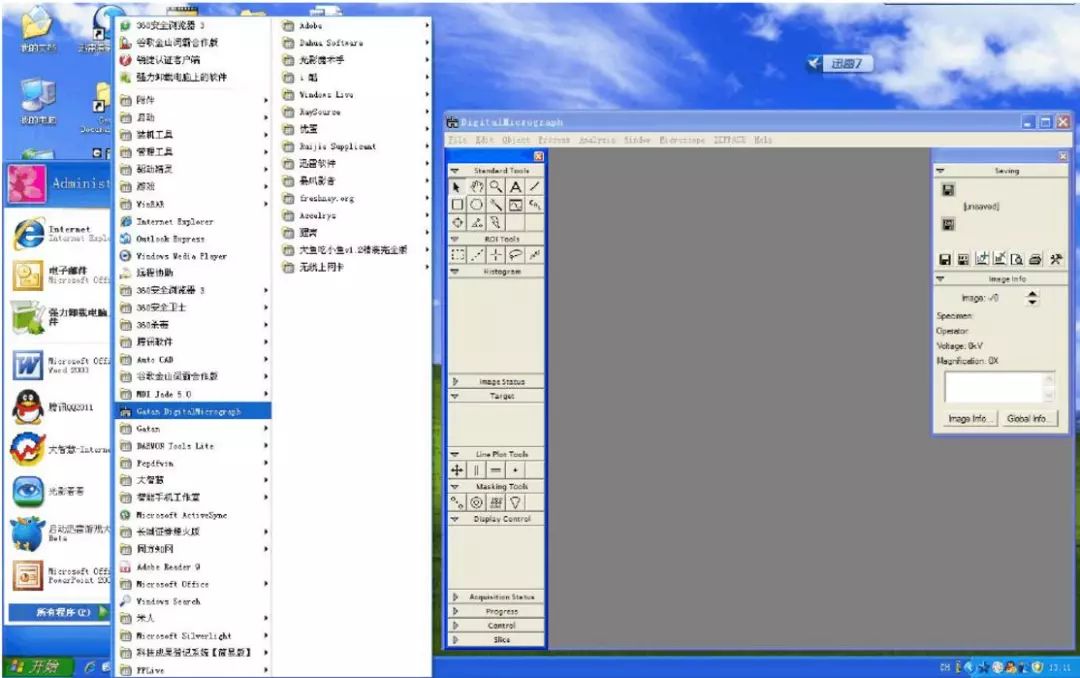Collapse the Line Plot Tools section

pyautogui.click(x=455, y=455)
